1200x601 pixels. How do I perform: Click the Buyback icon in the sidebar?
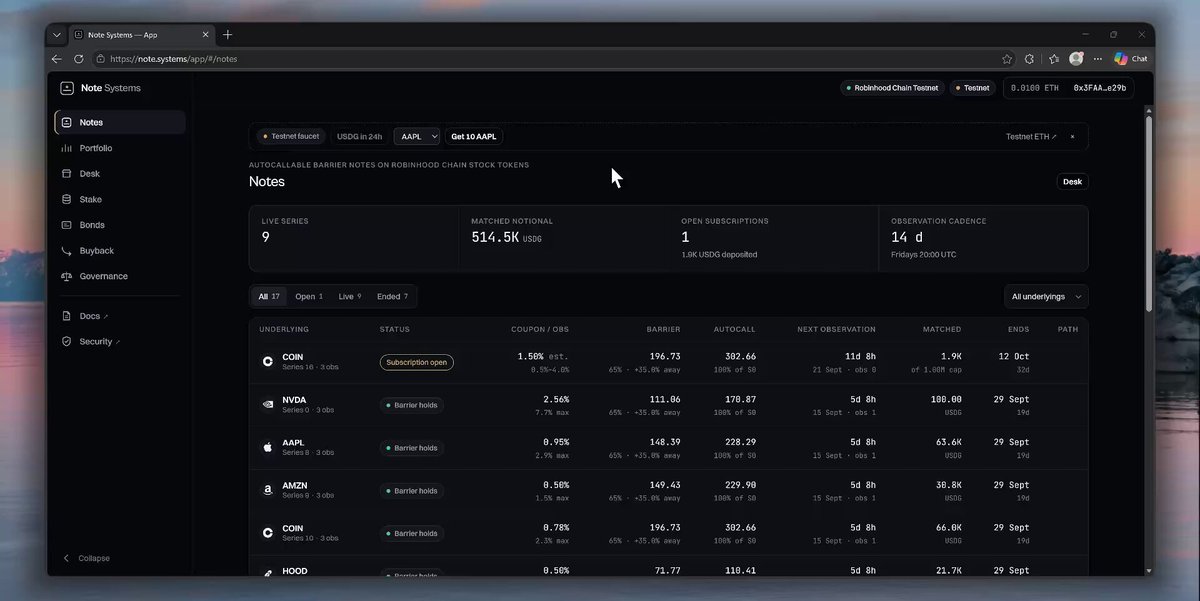click(67, 251)
